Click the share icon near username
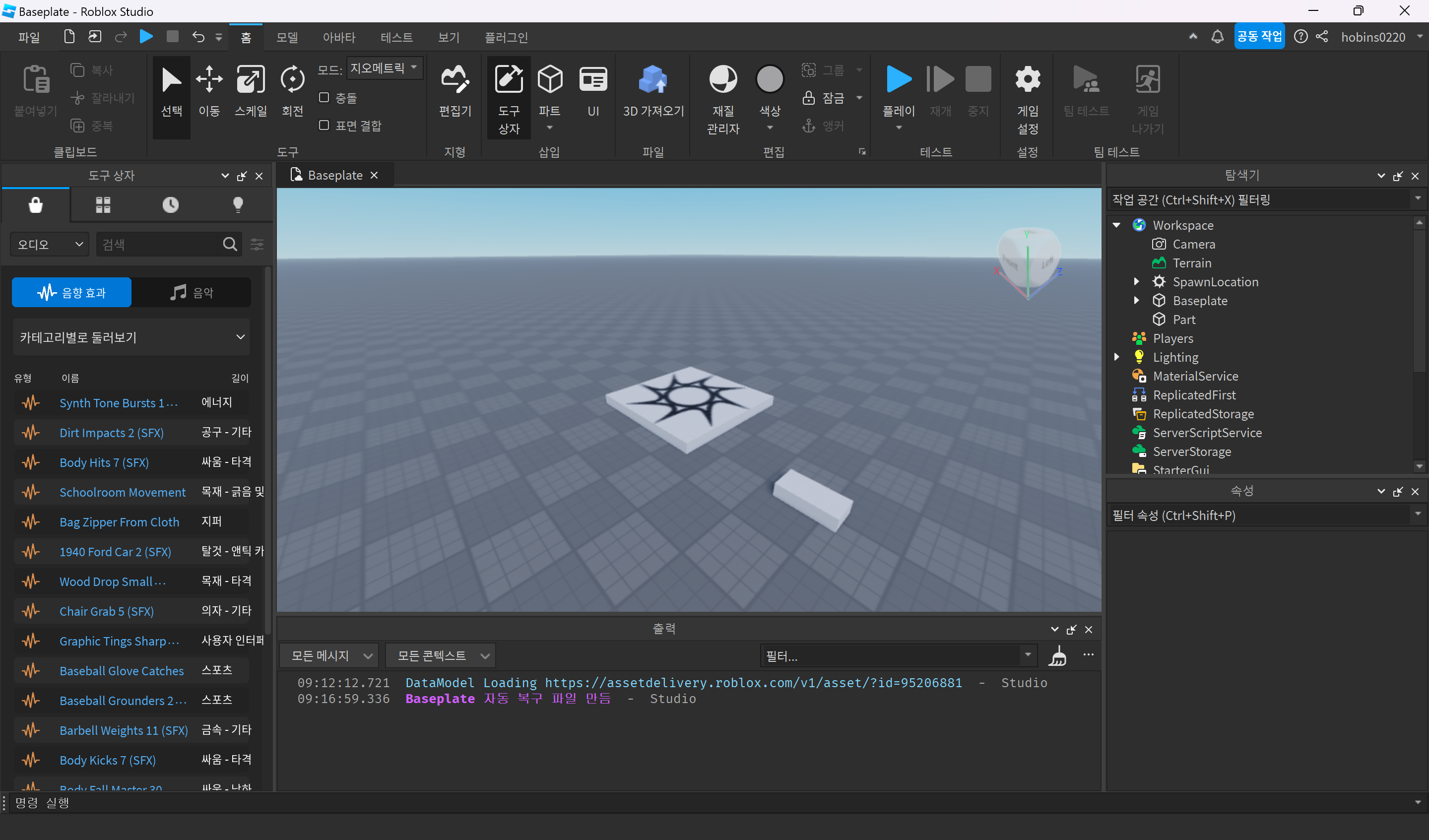The image size is (1429, 840). [1322, 37]
